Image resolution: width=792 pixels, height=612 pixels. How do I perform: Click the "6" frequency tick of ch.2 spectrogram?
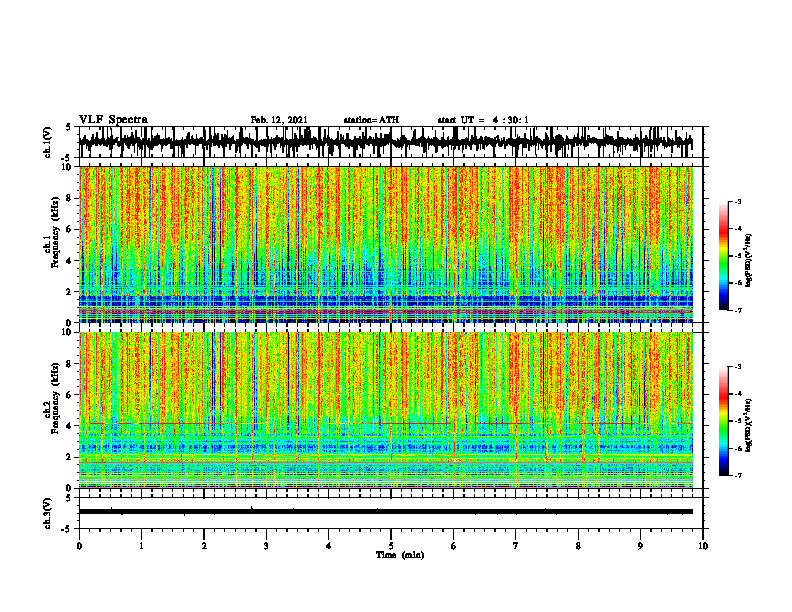[70, 395]
